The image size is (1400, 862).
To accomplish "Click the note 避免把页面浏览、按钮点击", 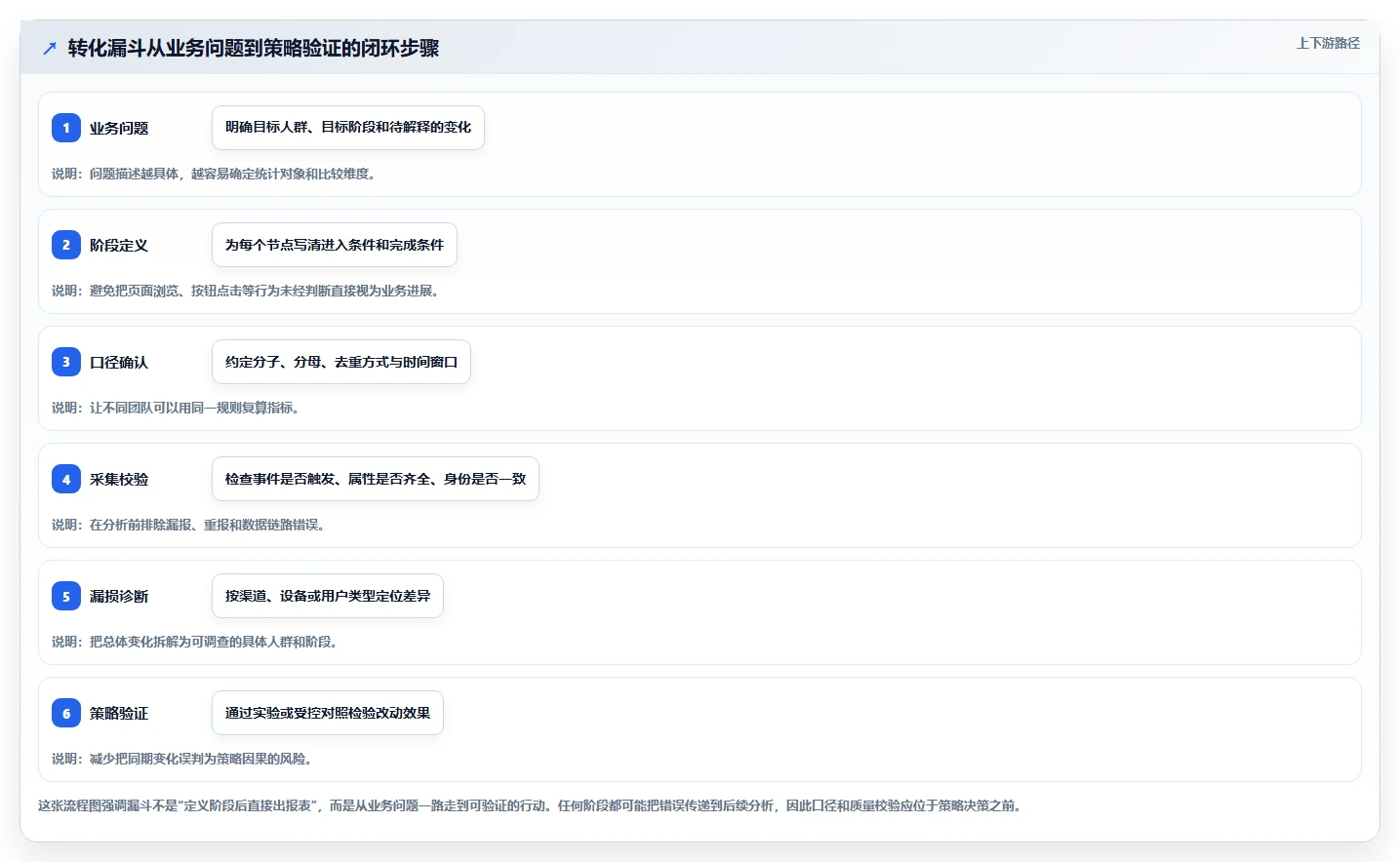I will click(245, 291).
